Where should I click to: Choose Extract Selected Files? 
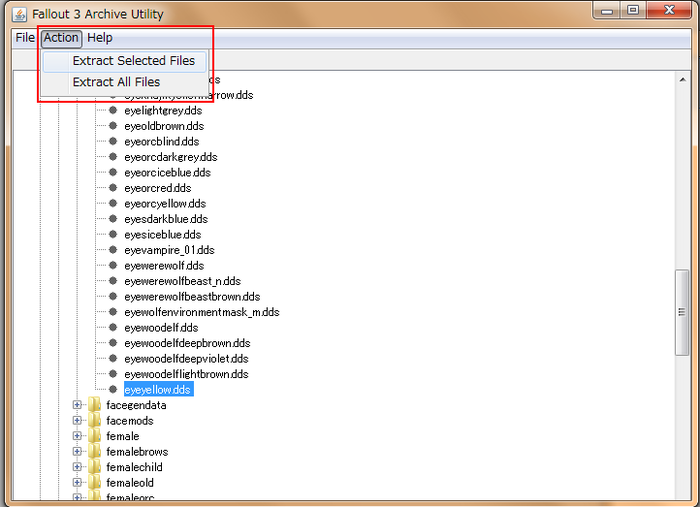pos(125,61)
